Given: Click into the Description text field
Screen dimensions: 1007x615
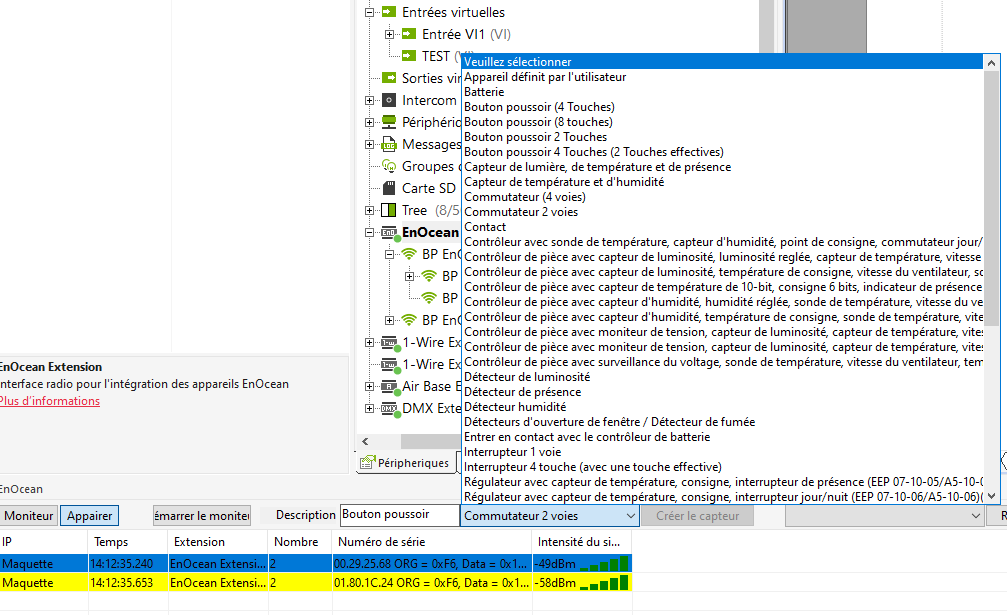Looking at the screenshot, I should (x=397, y=515).
